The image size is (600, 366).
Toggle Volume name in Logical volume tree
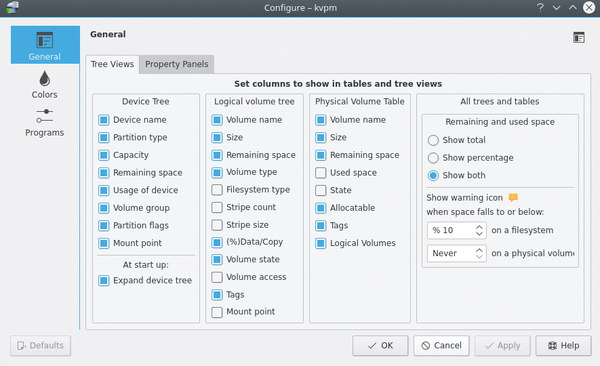coord(217,120)
